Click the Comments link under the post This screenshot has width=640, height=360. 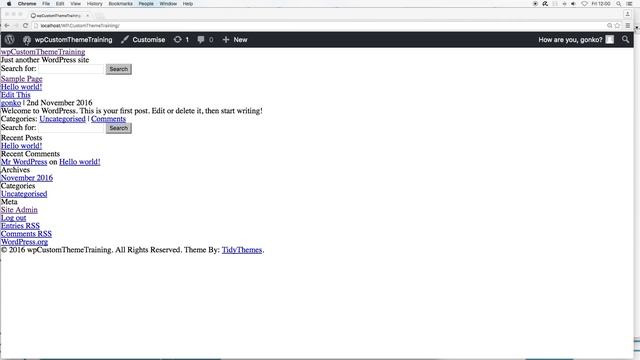(x=108, y=119)
